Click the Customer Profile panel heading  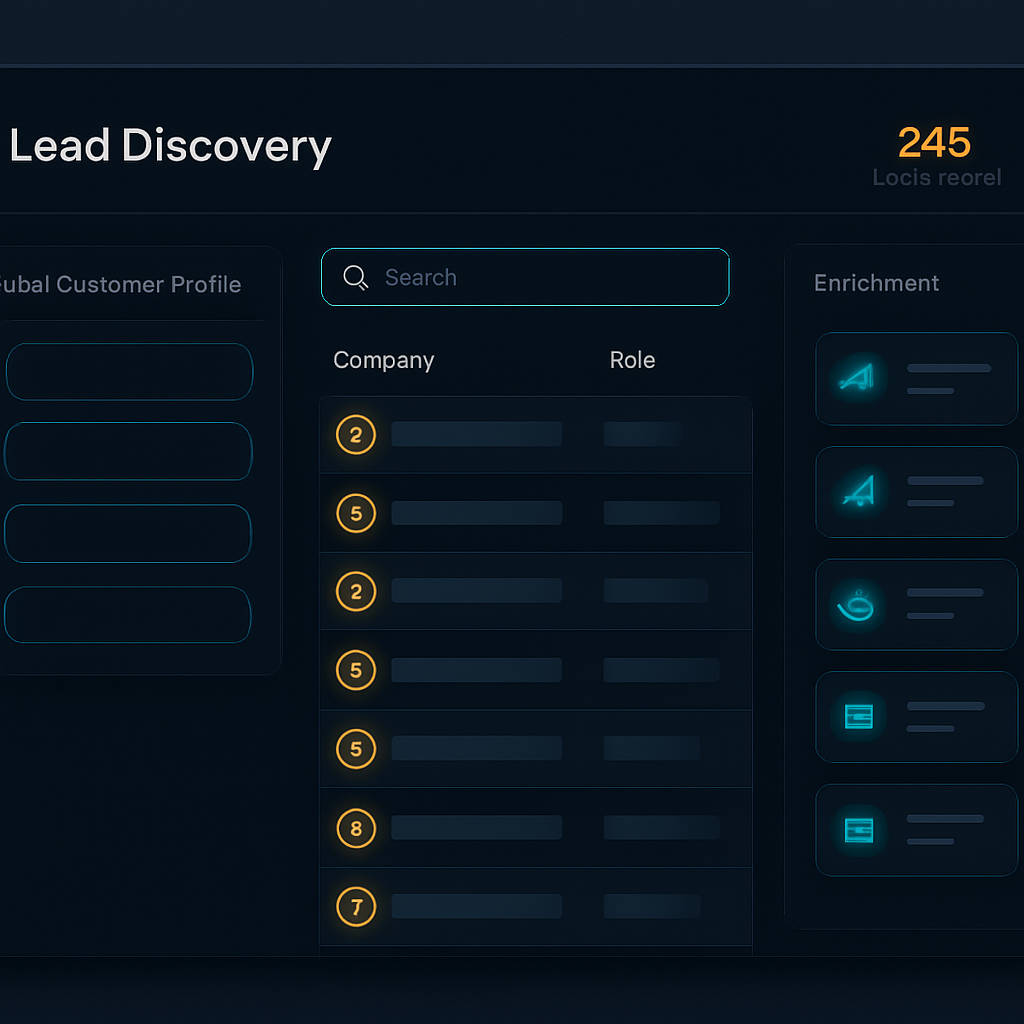click(120, 285)
